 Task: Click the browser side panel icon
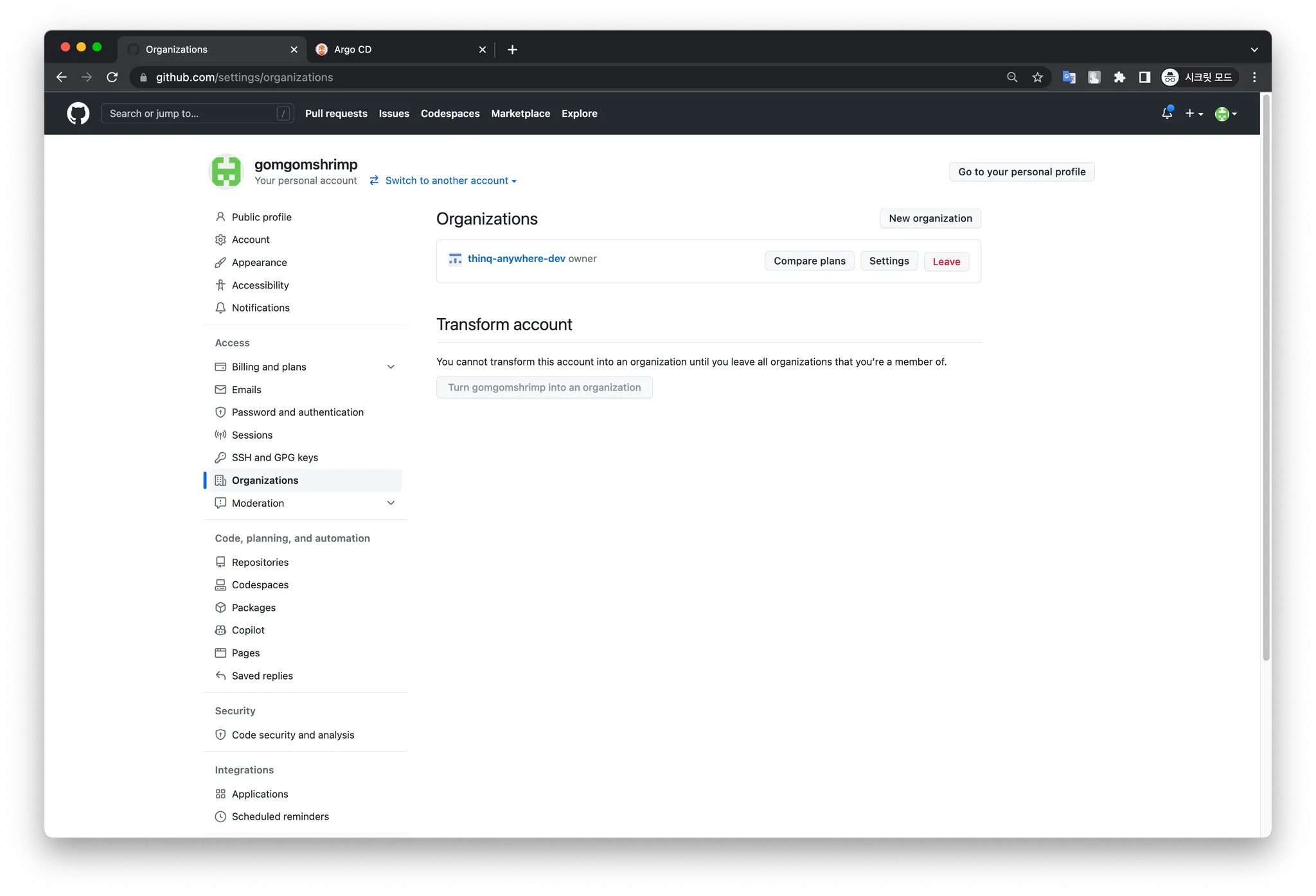pyautogui.click(x=1144, y=78)
